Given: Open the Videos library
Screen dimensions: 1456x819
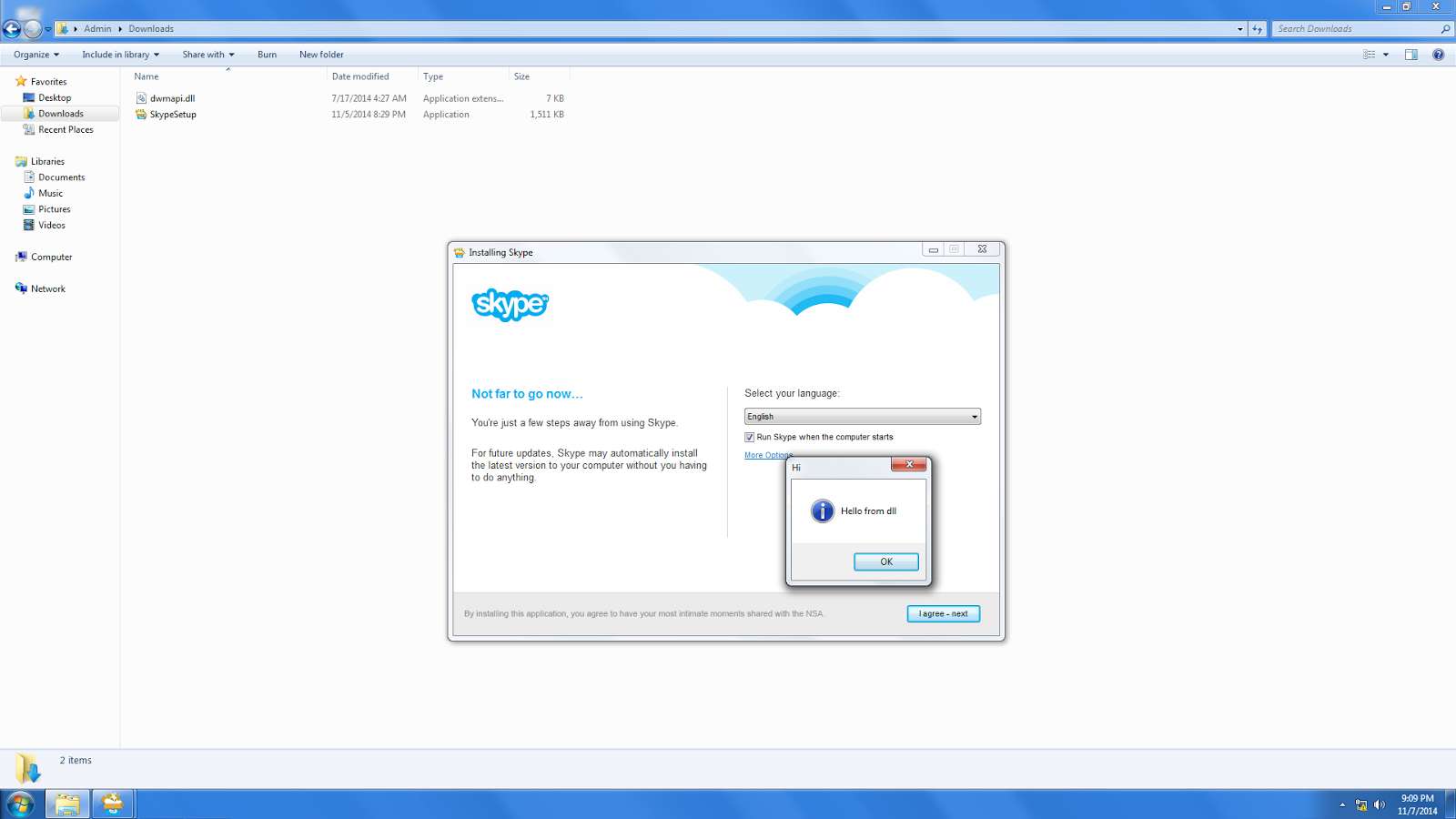Looking at the screenshot, I should 52,225.
